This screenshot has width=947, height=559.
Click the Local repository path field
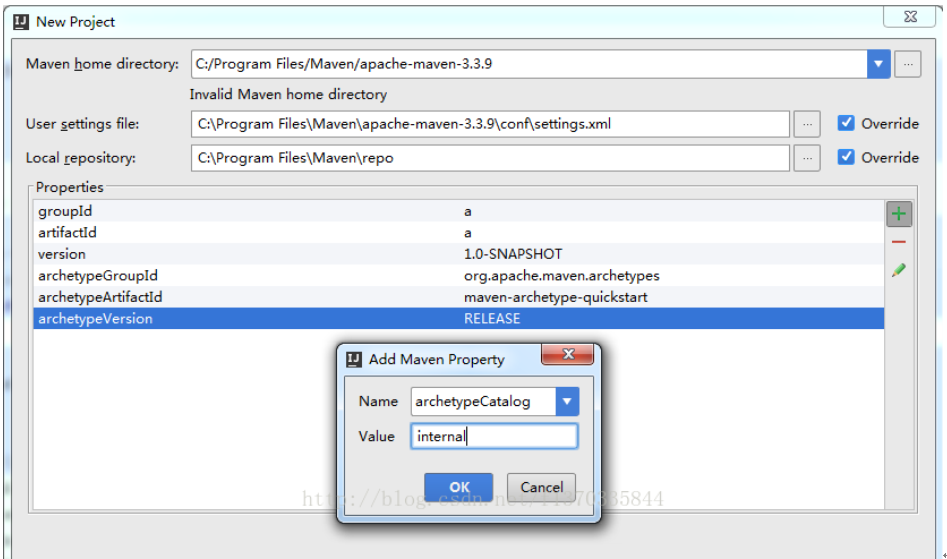click(x=490, y=158)
